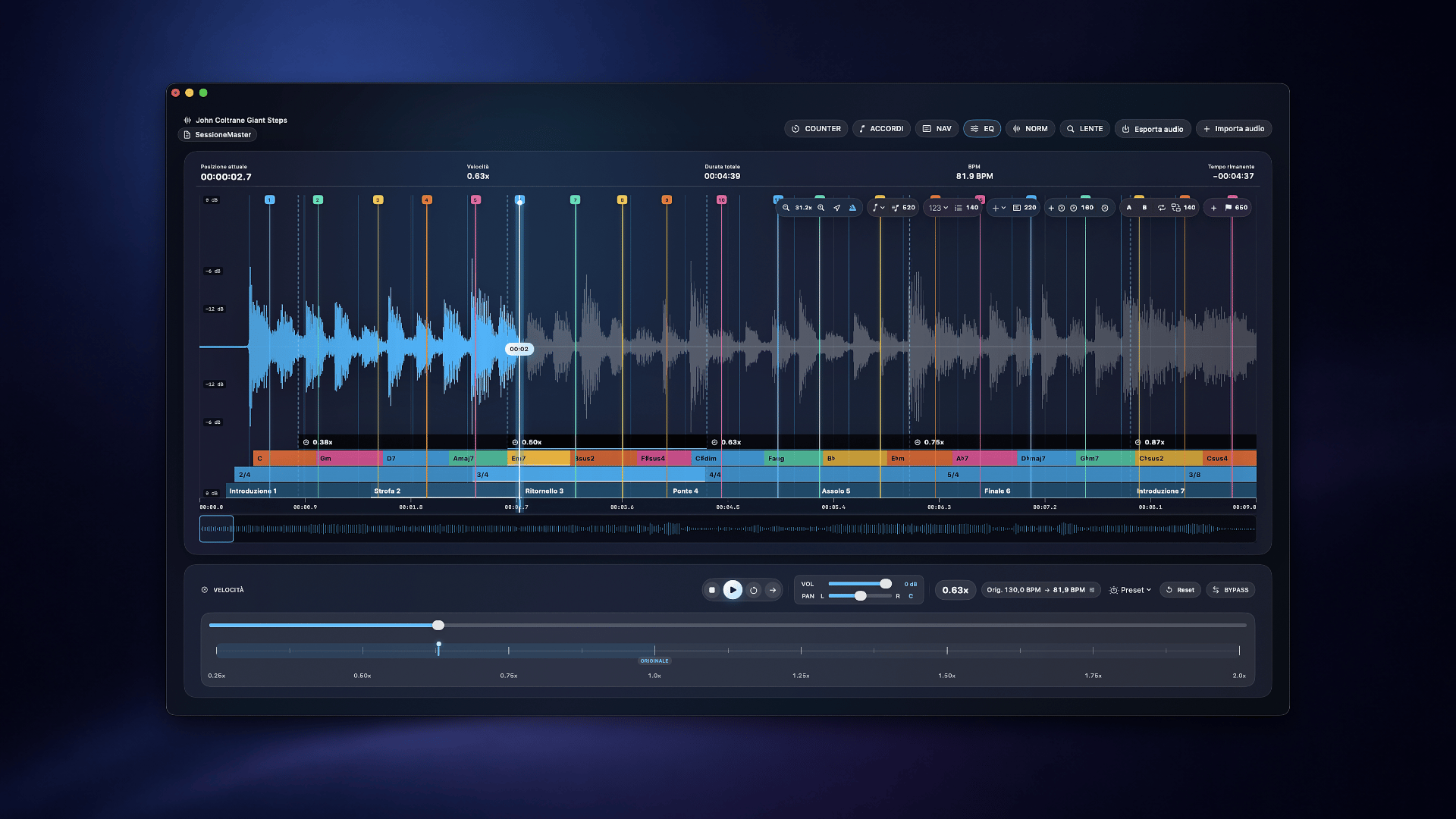Screen dimensions: 1456x819
Task: Select the Amaj7 chord block
Action: tap(479, 459)
